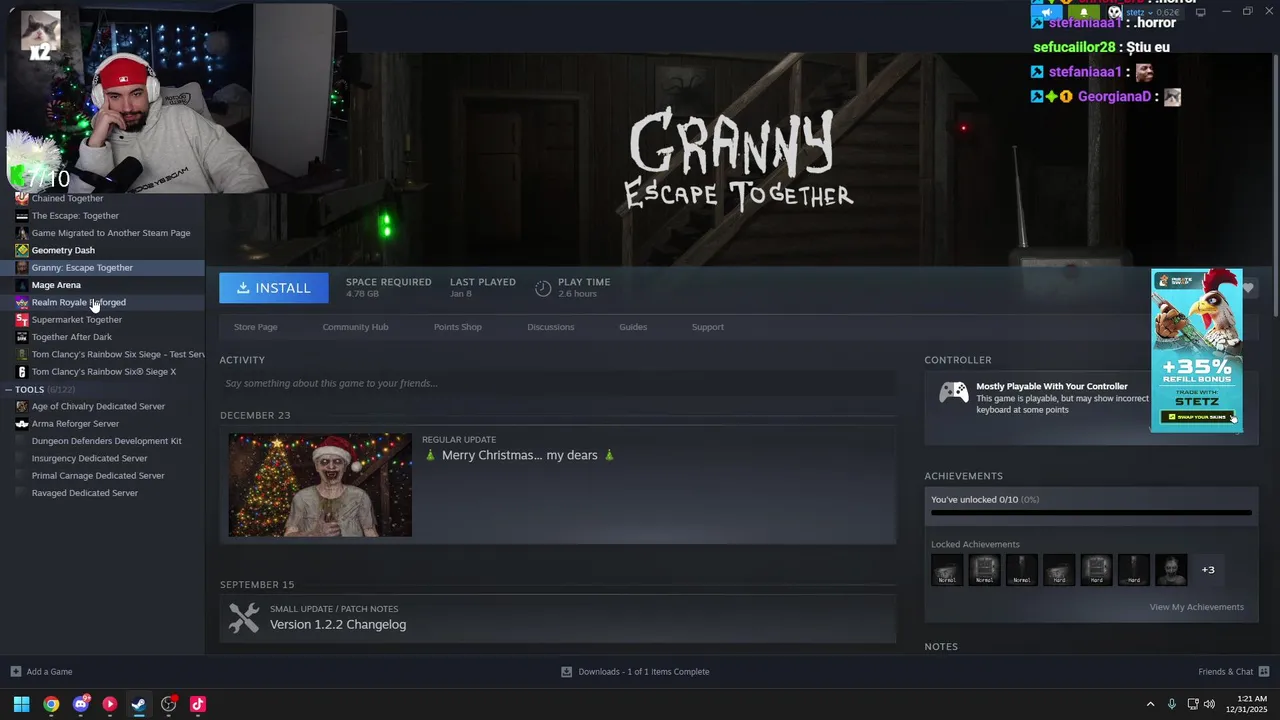This screenshot has height=720, width=1280.
Task: Collapse the TOOLS category
Action: click(x=9, y=390)
